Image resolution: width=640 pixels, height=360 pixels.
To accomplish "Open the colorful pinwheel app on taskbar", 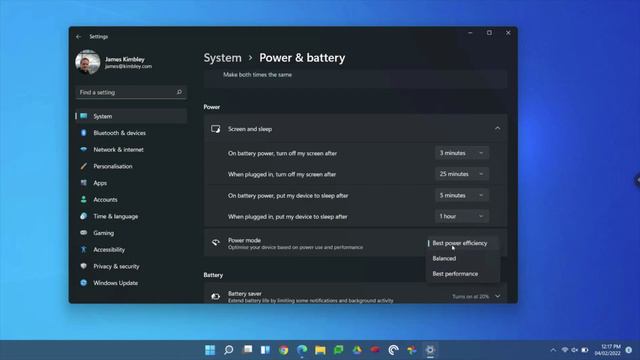I will 412,350.
